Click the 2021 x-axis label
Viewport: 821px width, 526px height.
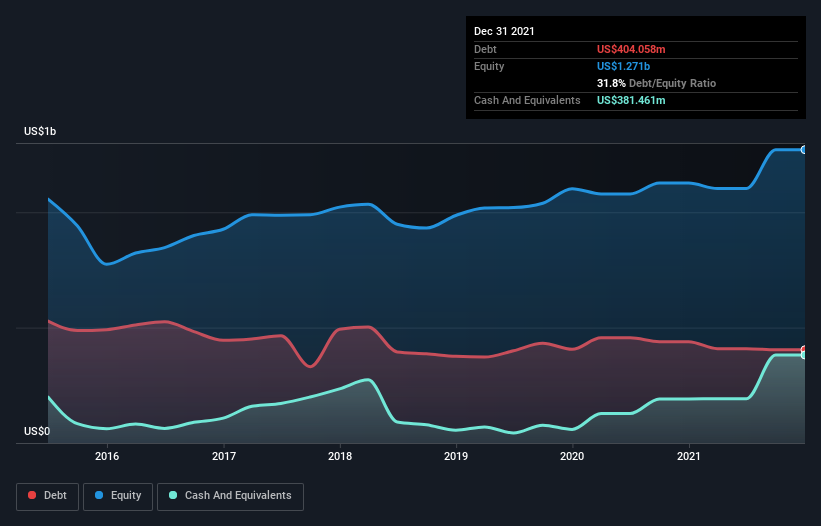[x=689, y=456]
